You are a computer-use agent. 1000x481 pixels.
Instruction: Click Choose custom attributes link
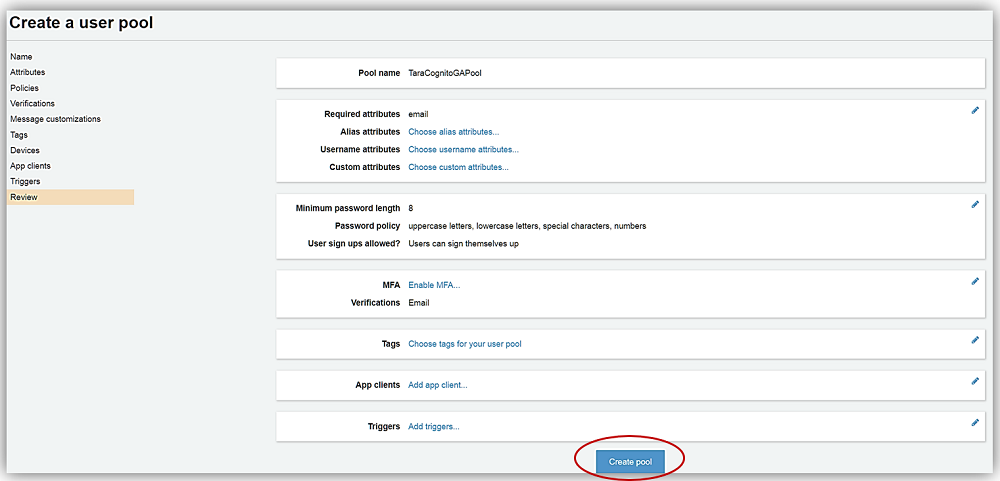pyautogui.click(x=458, y=167)
